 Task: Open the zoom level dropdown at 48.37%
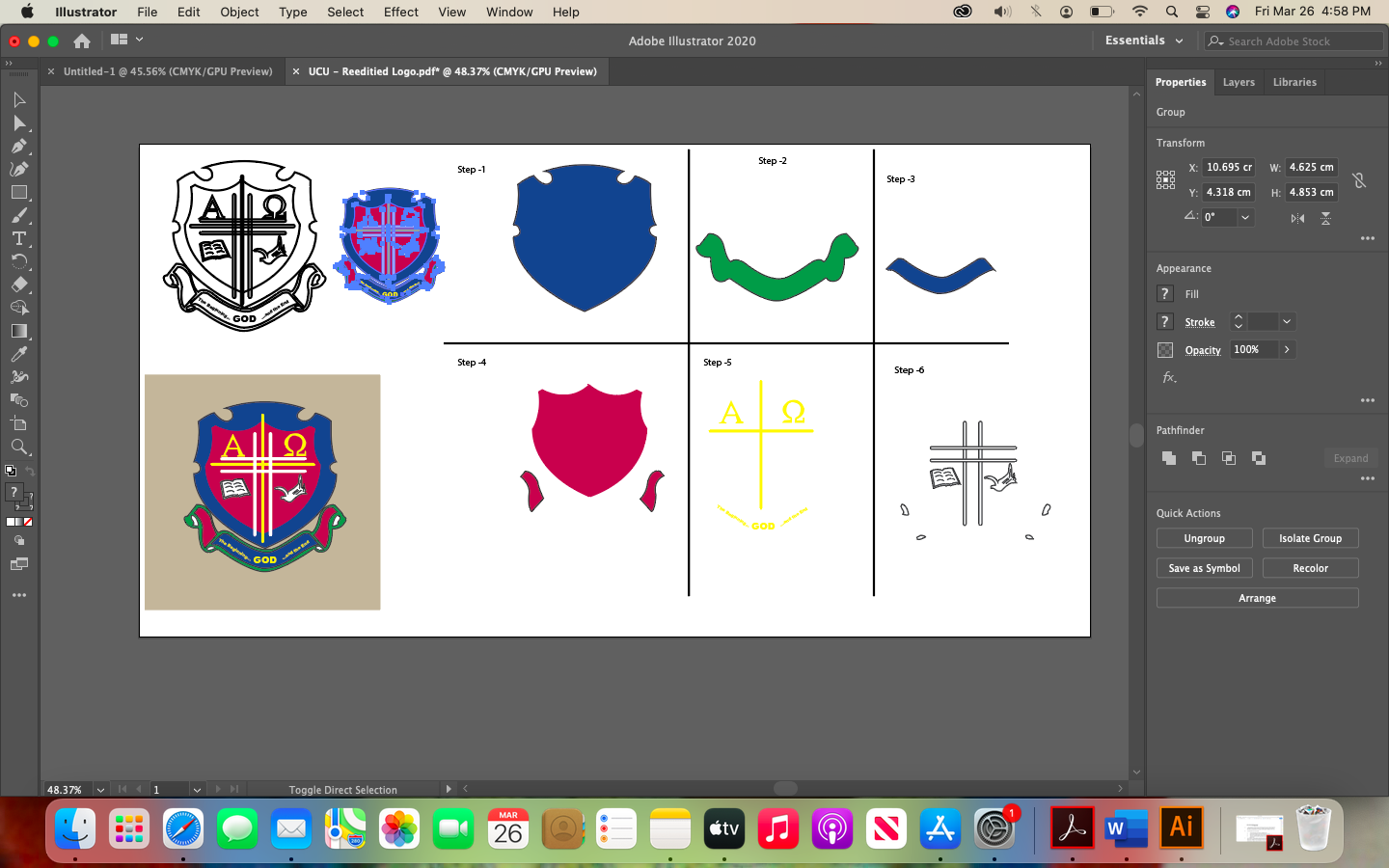[x=100, y=790]
